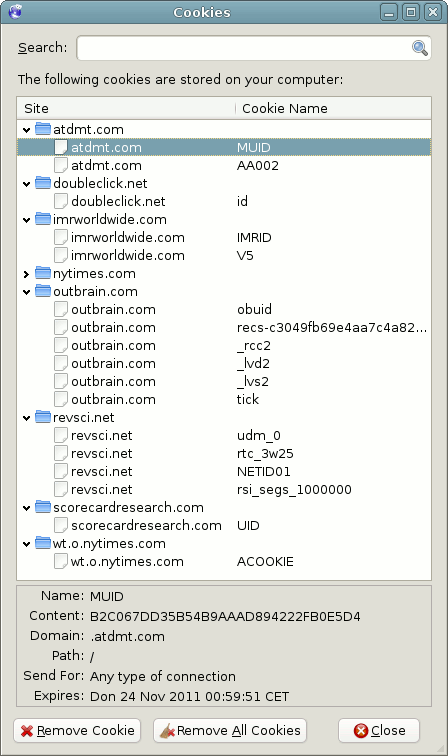This screenshot has width=448, height=756.
Task: Click the magnifier icon in search field
Action: pos(420,48)
